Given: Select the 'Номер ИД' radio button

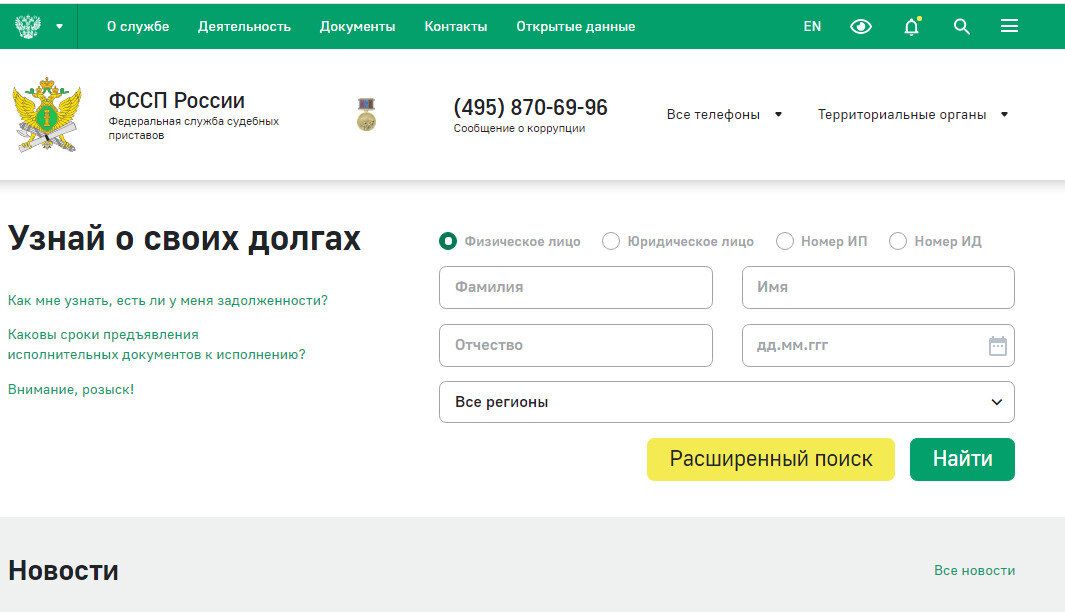Looking at the screenshot, I should (x=898, y=241).
